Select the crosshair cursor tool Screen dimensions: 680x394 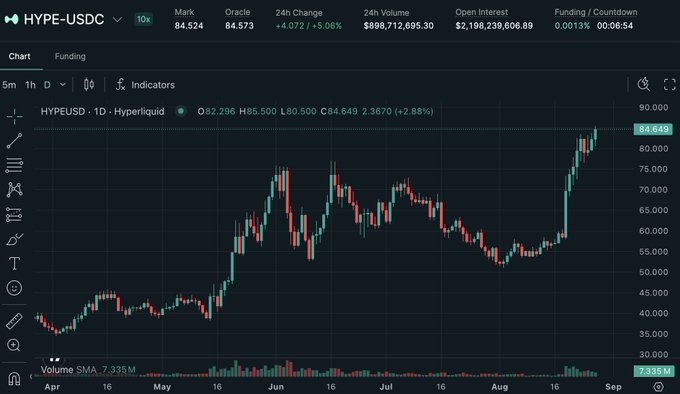tap(14, 117)
